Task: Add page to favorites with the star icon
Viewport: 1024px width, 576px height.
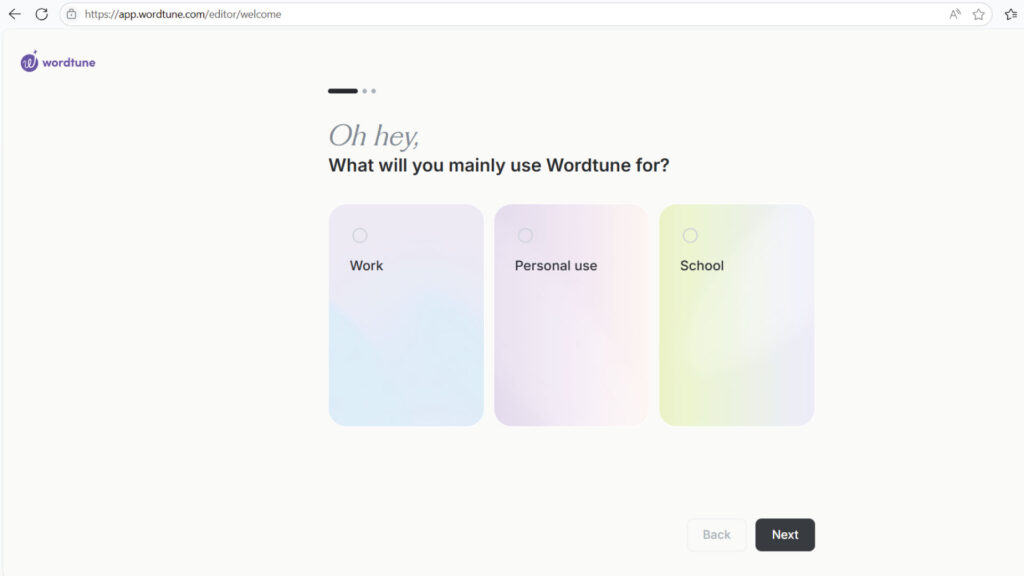Action: [978, 14]
